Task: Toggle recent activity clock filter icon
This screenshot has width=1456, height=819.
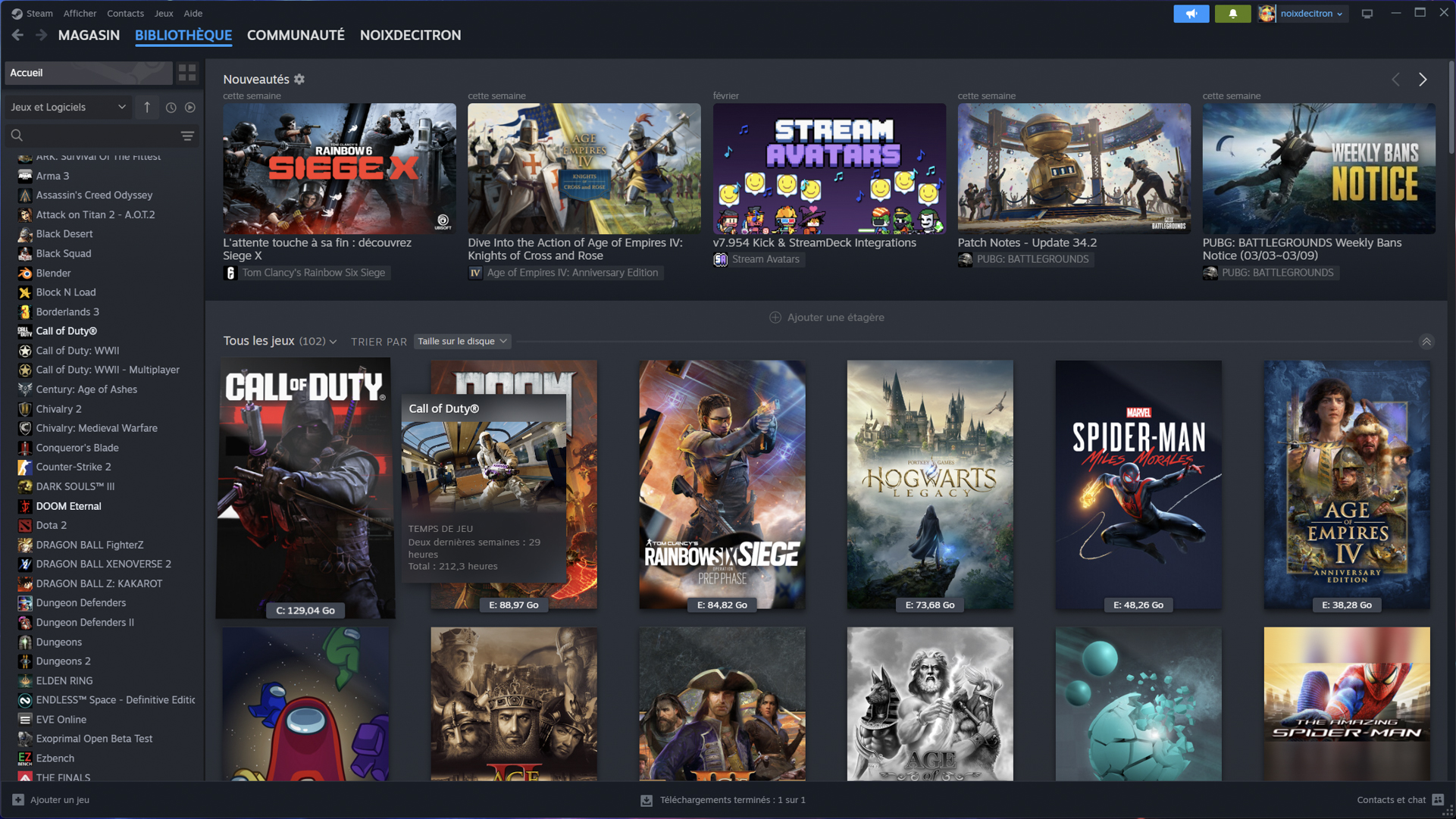Action: [171, 108]
